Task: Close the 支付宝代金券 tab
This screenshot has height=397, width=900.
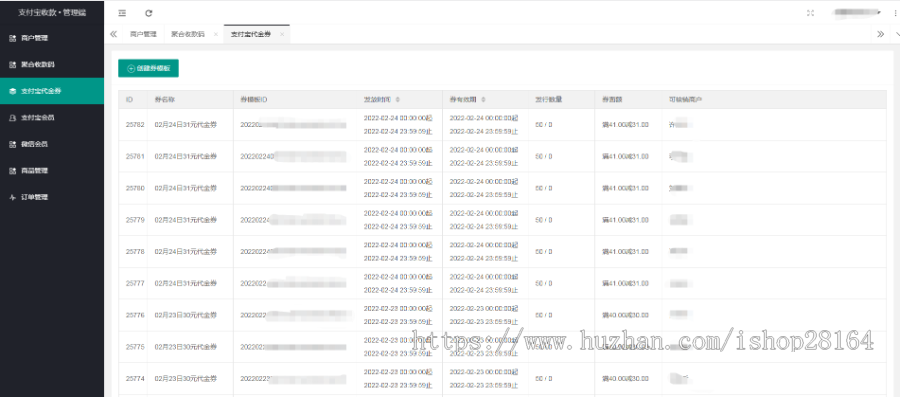Action: [x=282, y=34]
